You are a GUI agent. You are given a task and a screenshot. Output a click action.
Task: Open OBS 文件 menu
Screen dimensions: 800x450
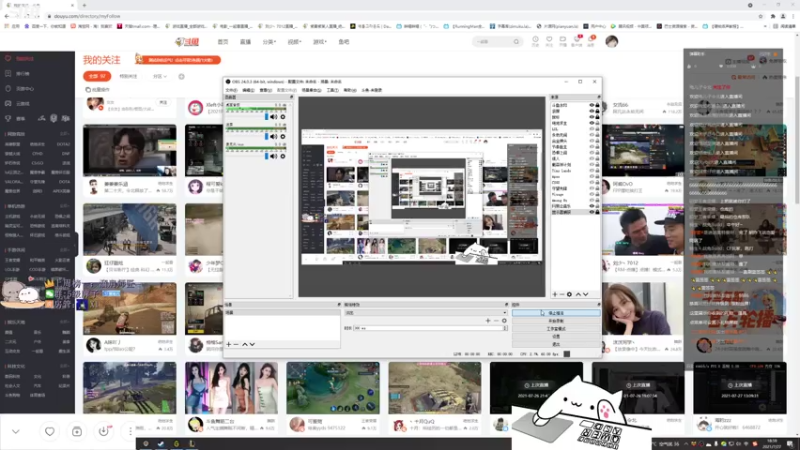[231, 90]
